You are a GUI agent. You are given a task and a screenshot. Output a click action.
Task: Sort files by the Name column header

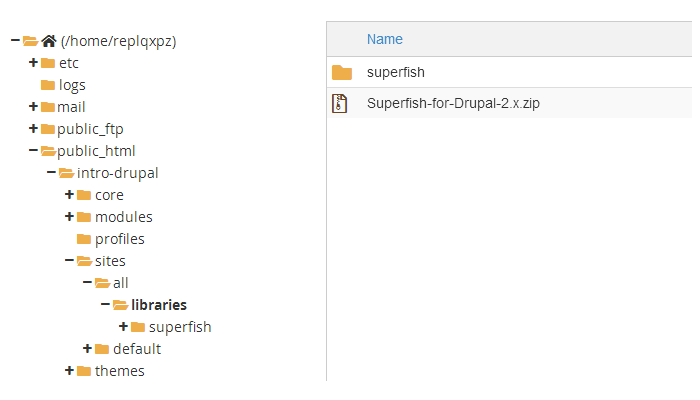coord(384,39)
